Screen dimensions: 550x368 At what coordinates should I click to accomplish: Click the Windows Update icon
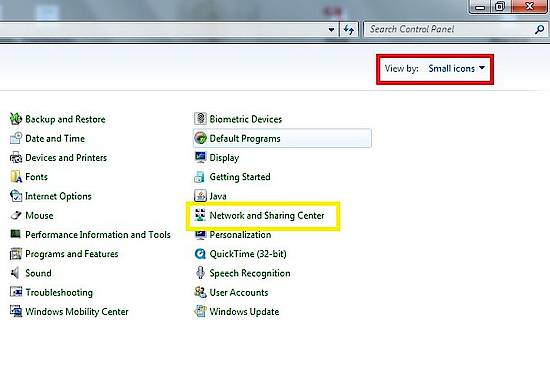click(200, 311)
